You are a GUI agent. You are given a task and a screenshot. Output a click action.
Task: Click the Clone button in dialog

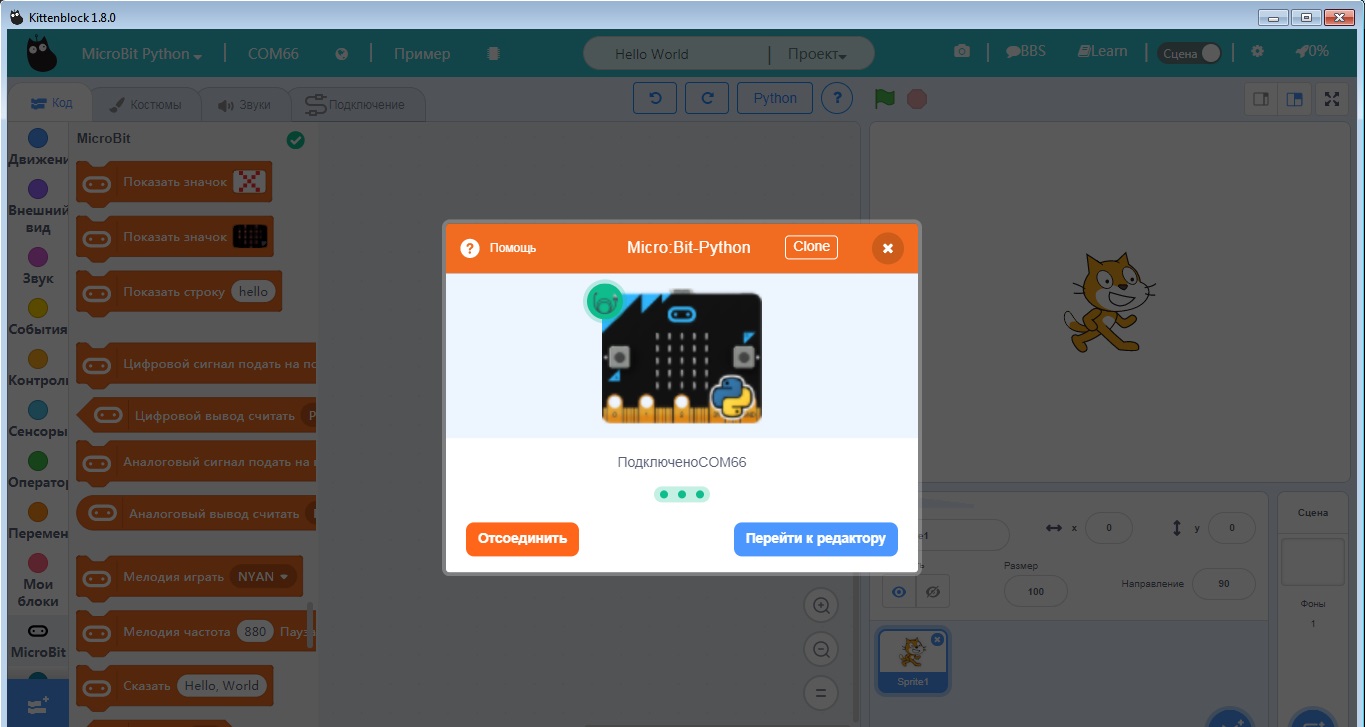pyautogui.click(x=811, y=247)
